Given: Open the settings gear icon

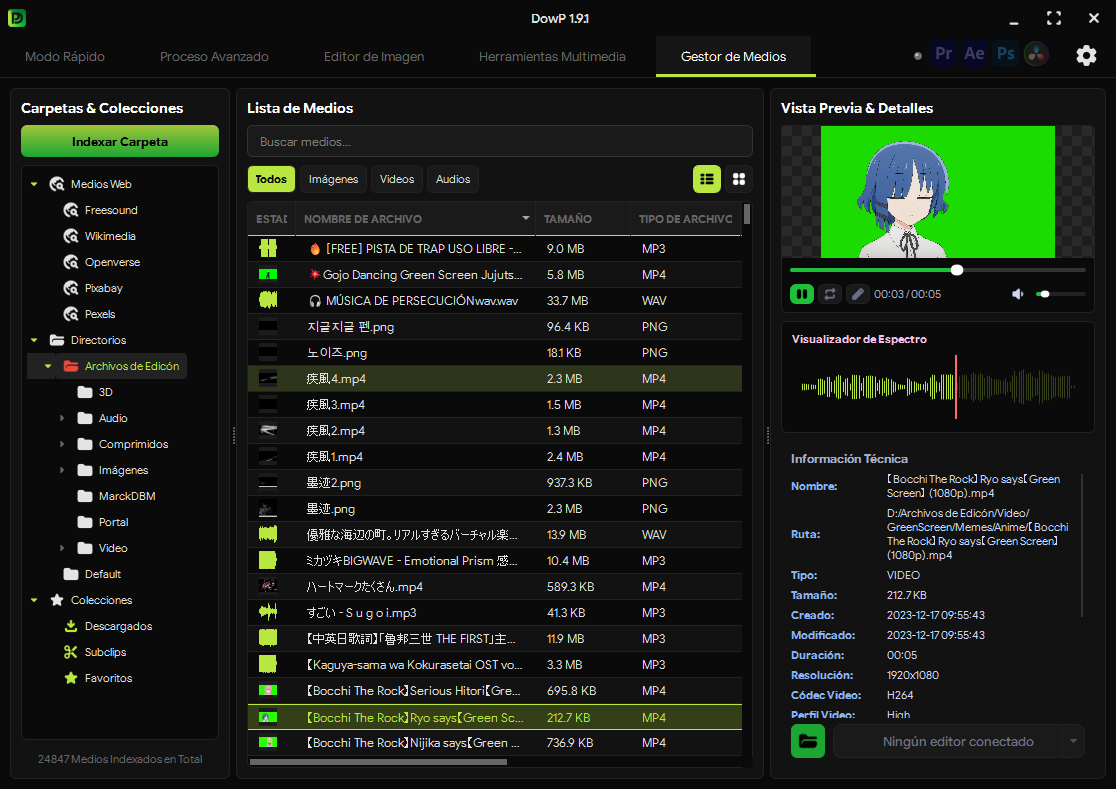Looking at the screenshot, I should [x=1086, y=55].
